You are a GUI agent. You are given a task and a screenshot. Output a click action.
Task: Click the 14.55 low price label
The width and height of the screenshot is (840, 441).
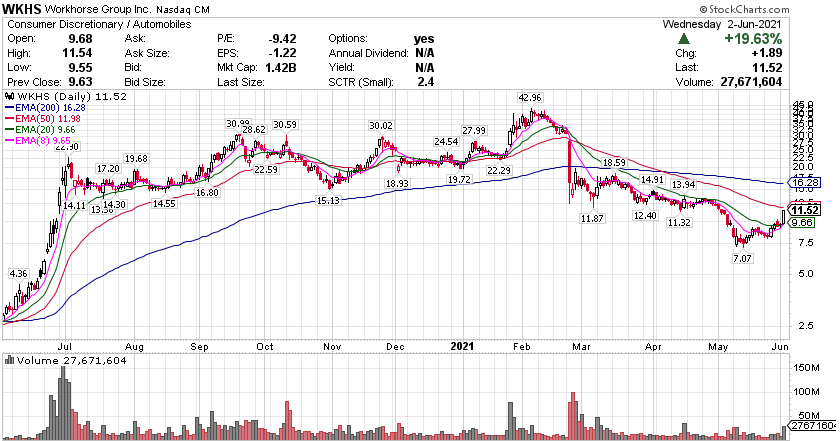tap(164, 204)
